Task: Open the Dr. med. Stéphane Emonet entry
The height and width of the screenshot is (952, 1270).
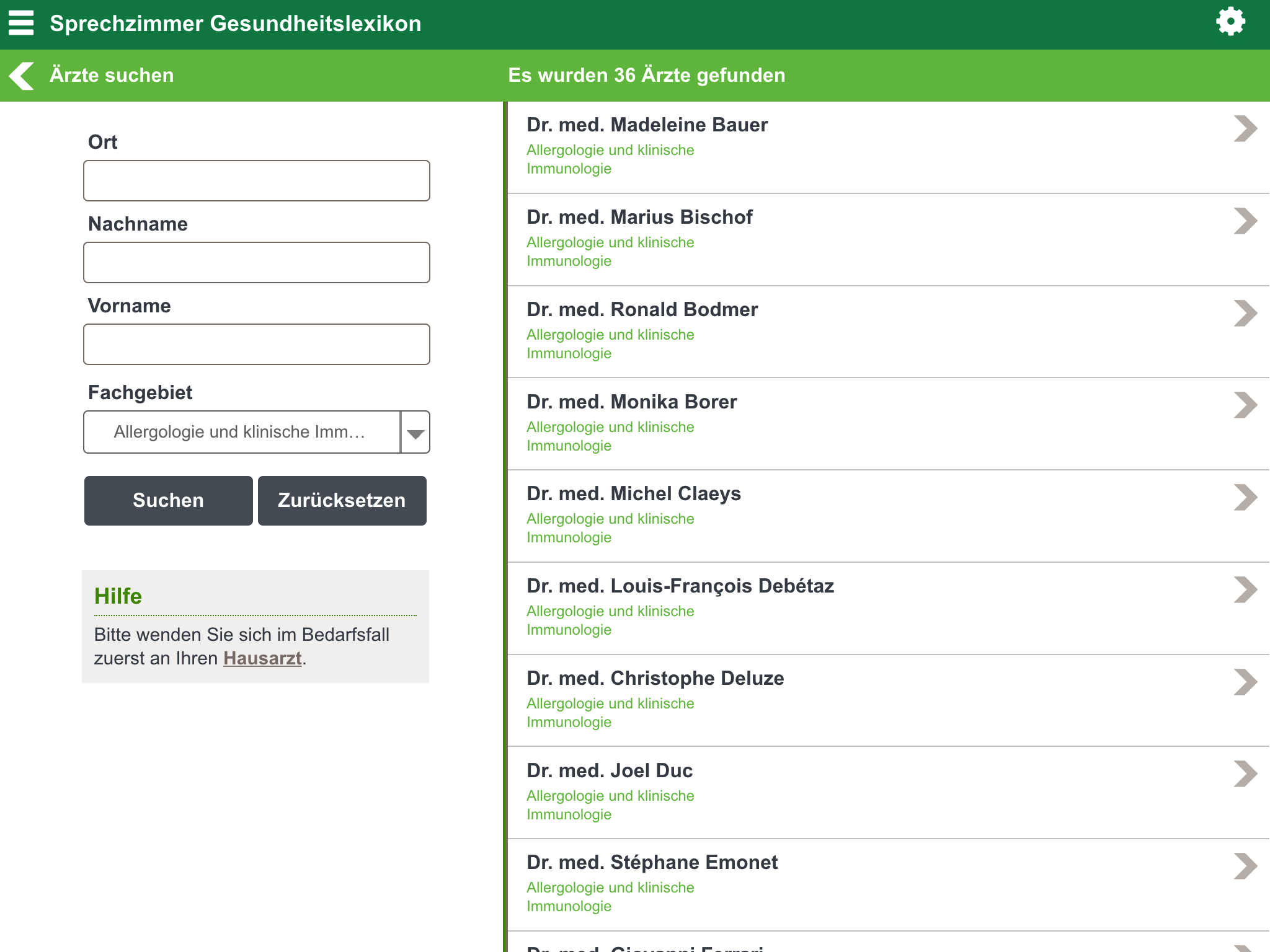Action: coord(652,863)
